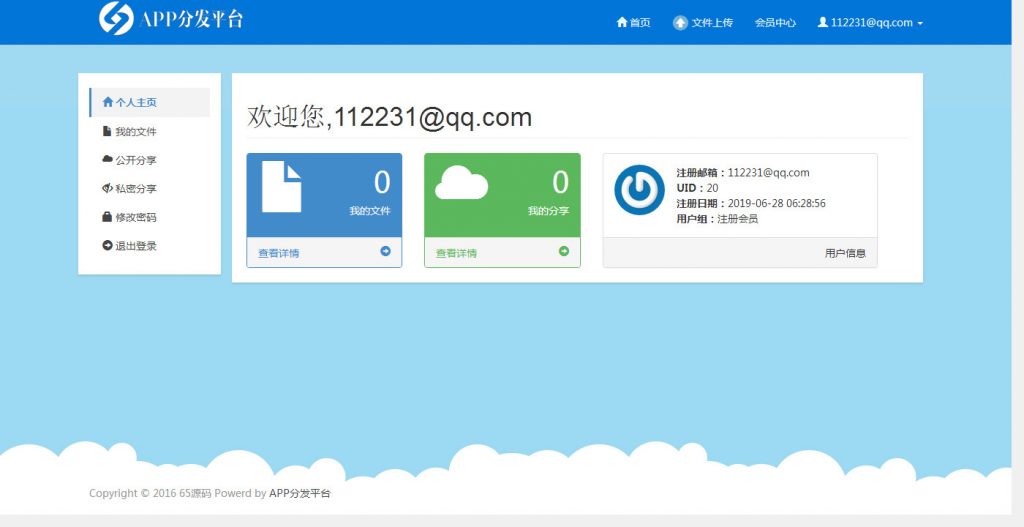Click the 文件上传 text in top navigation
1024x527 pixels.
click(x=712, y=23)
